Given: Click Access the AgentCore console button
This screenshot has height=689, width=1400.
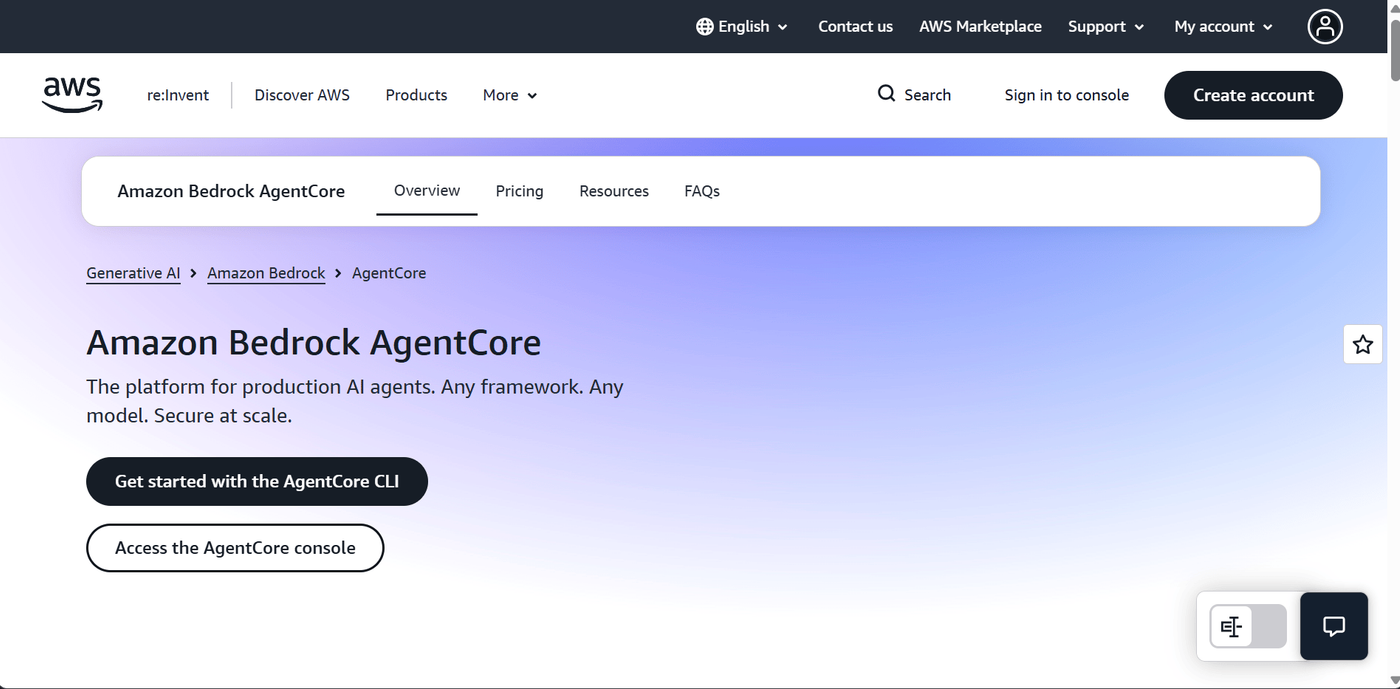Looking at the screenshot, I should tap(235, 548).
